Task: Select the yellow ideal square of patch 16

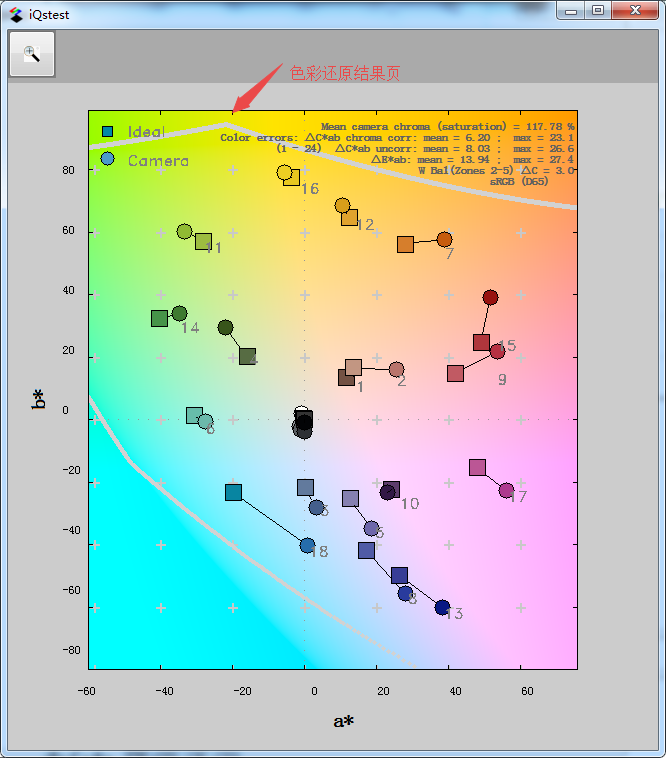Action: click(291, 177)
